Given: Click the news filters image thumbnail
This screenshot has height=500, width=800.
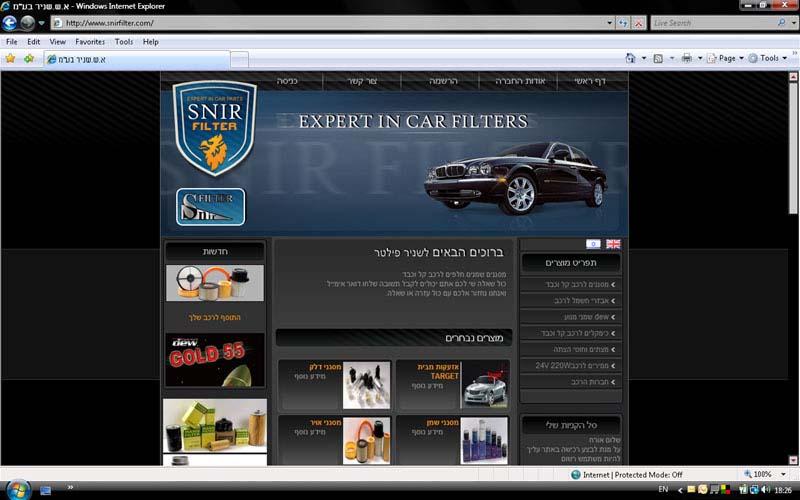Looking at the screenshot, I should 215,283.
